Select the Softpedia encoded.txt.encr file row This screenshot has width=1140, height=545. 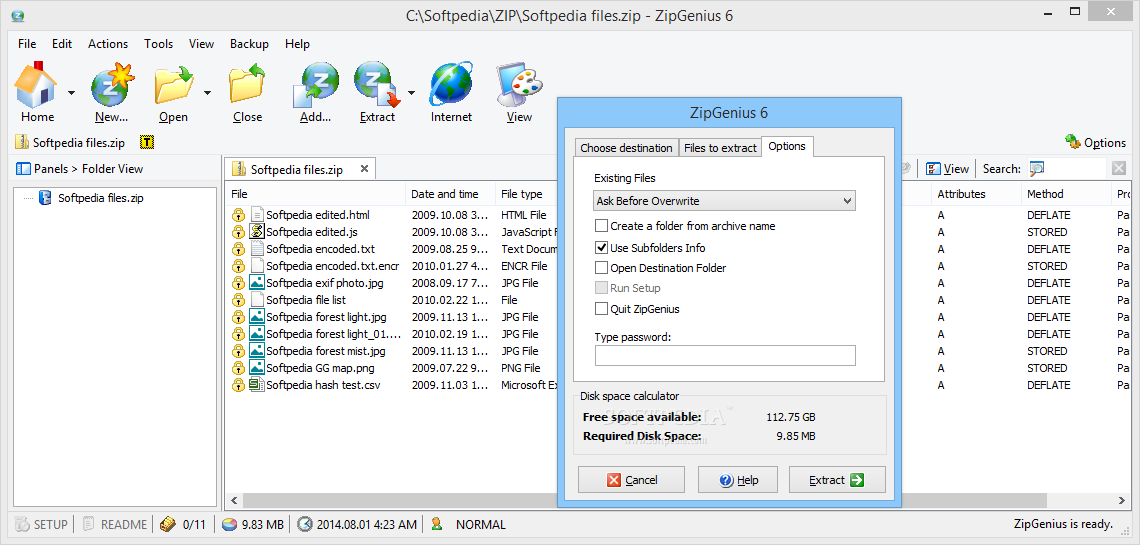[x=332, y=266]
